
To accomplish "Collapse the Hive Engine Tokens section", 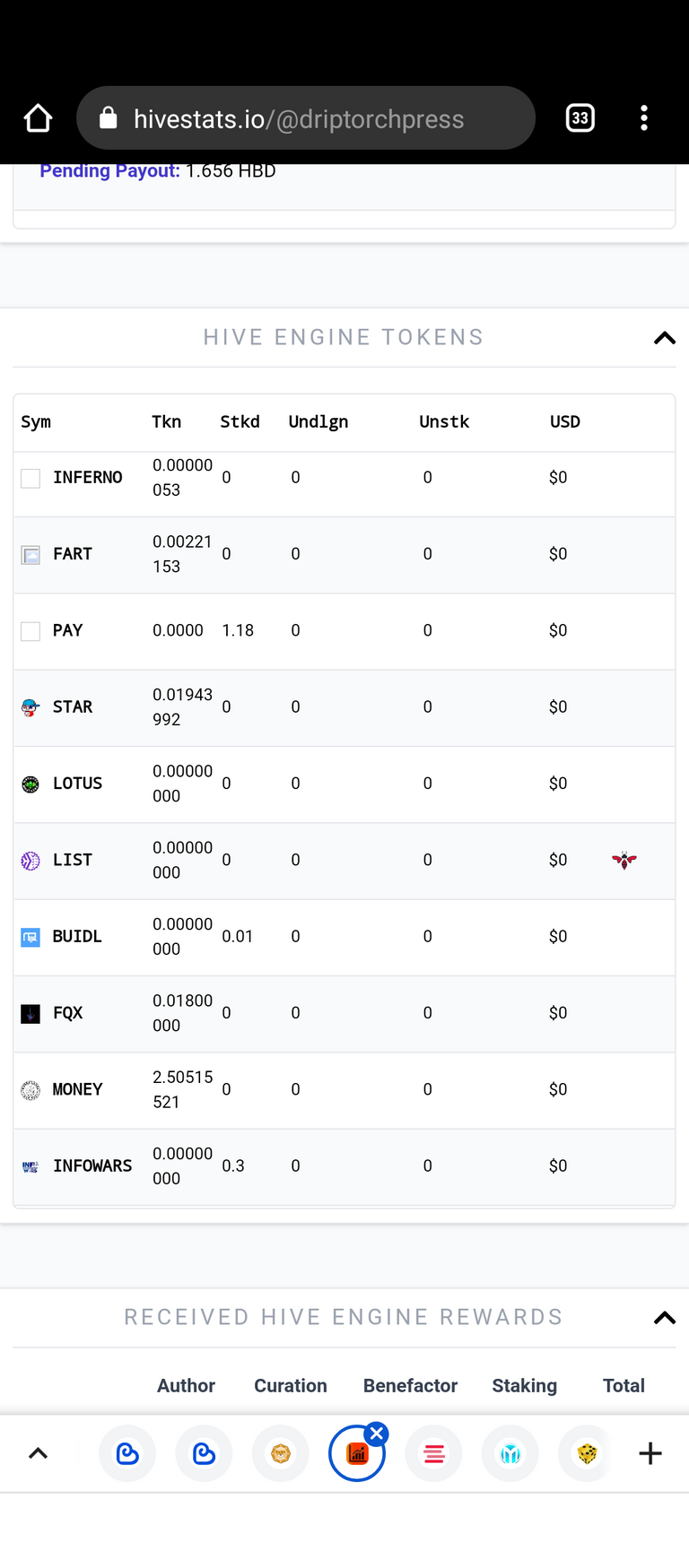I will coord(665,338).
